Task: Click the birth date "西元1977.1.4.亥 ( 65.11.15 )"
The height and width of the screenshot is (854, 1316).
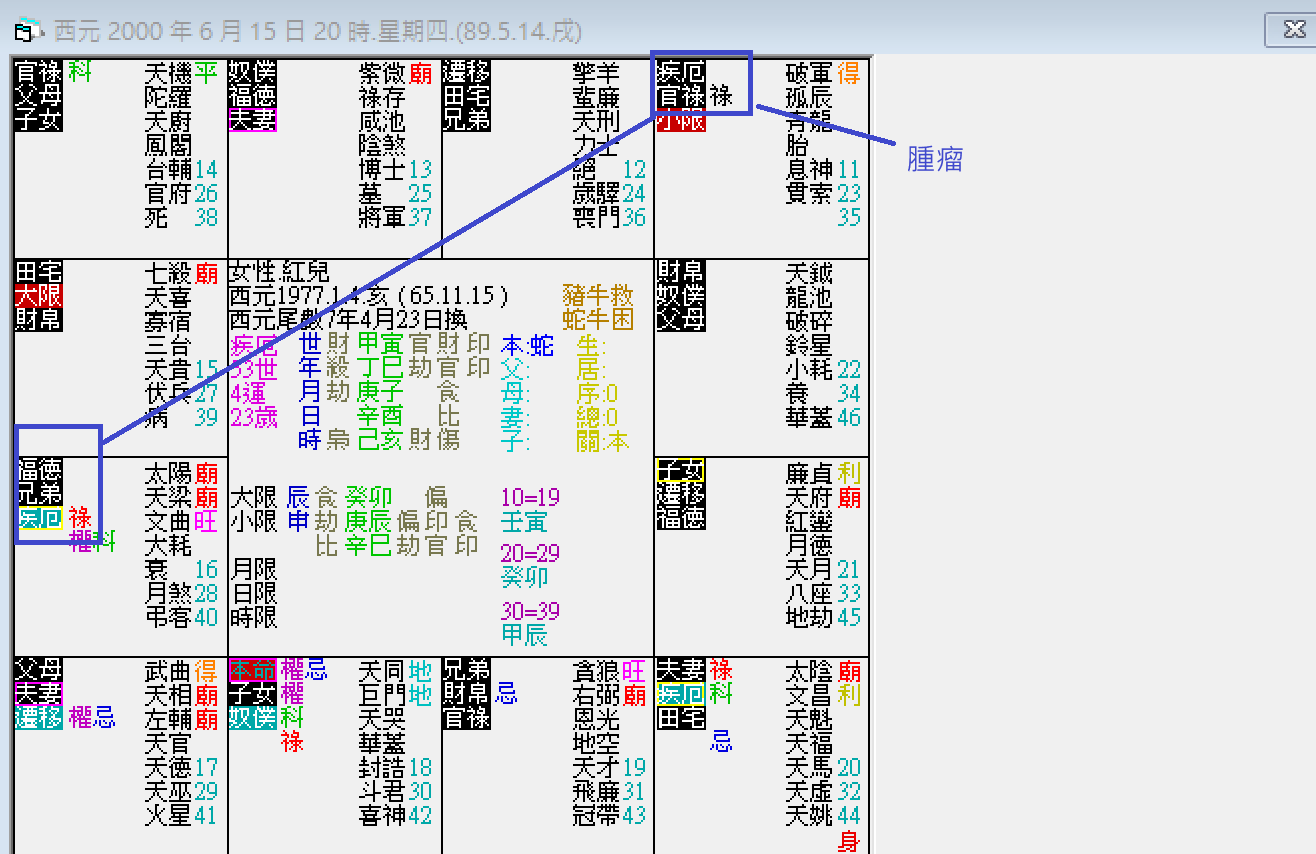Action: coord(369,297)
